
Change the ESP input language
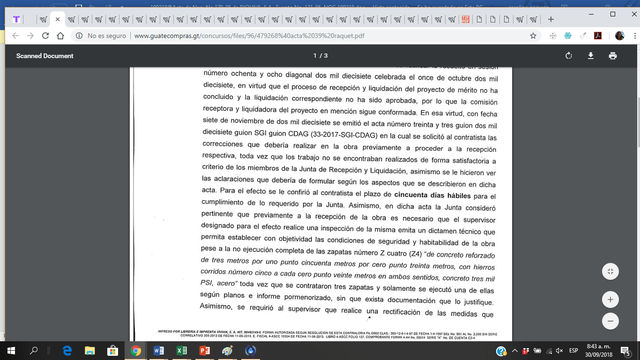(x=573, y=351)
